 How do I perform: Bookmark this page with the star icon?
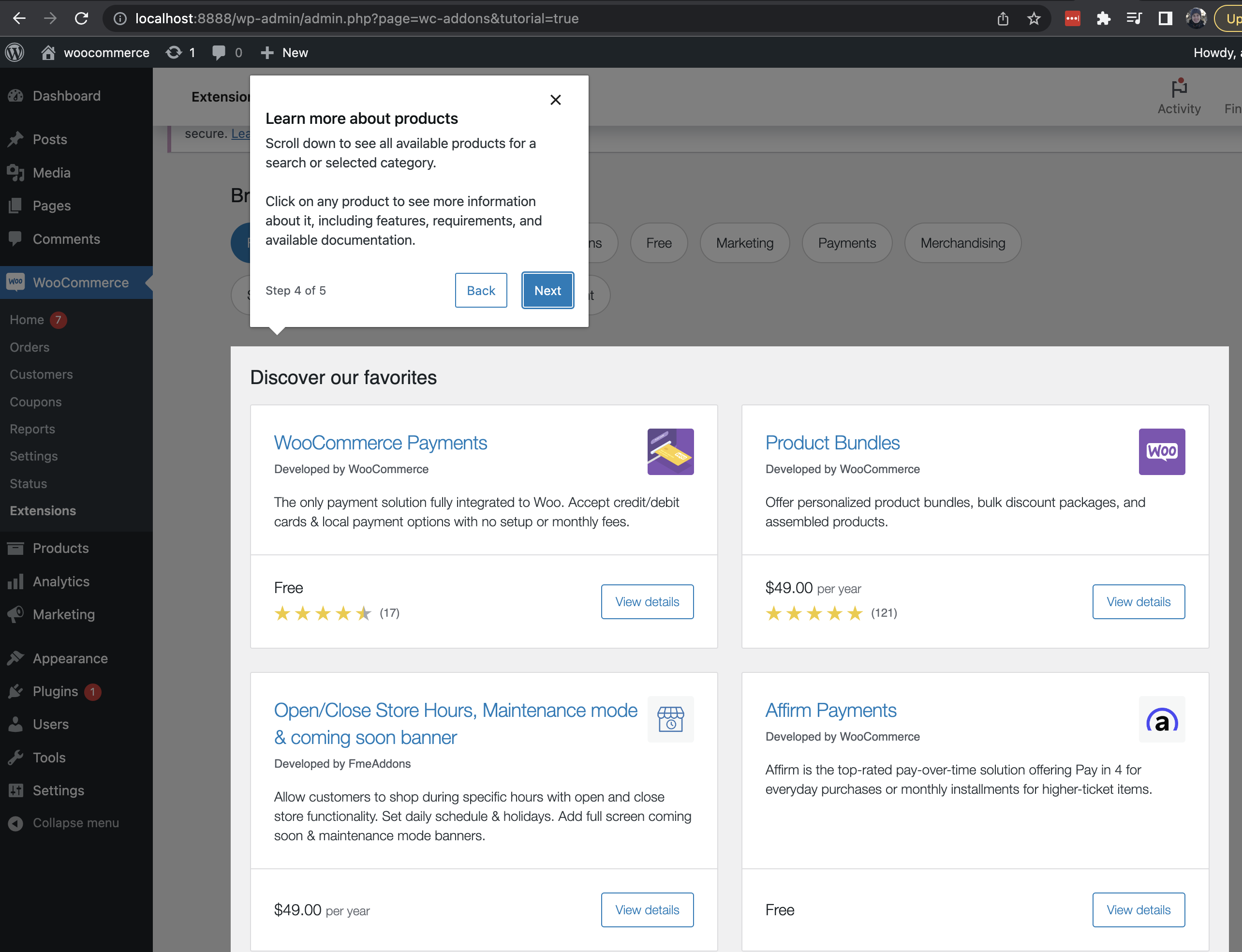point(1034,19)
